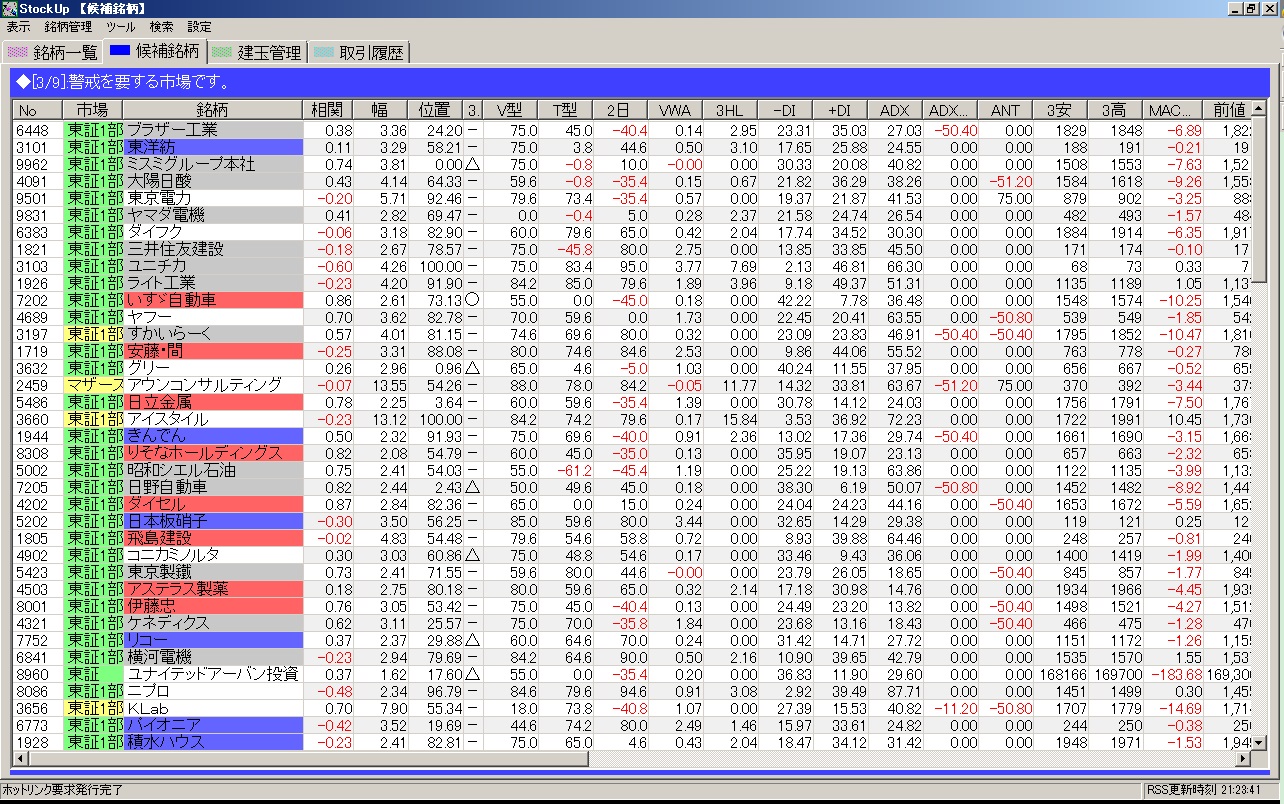Sort by the ADX column header

(895, 110)
